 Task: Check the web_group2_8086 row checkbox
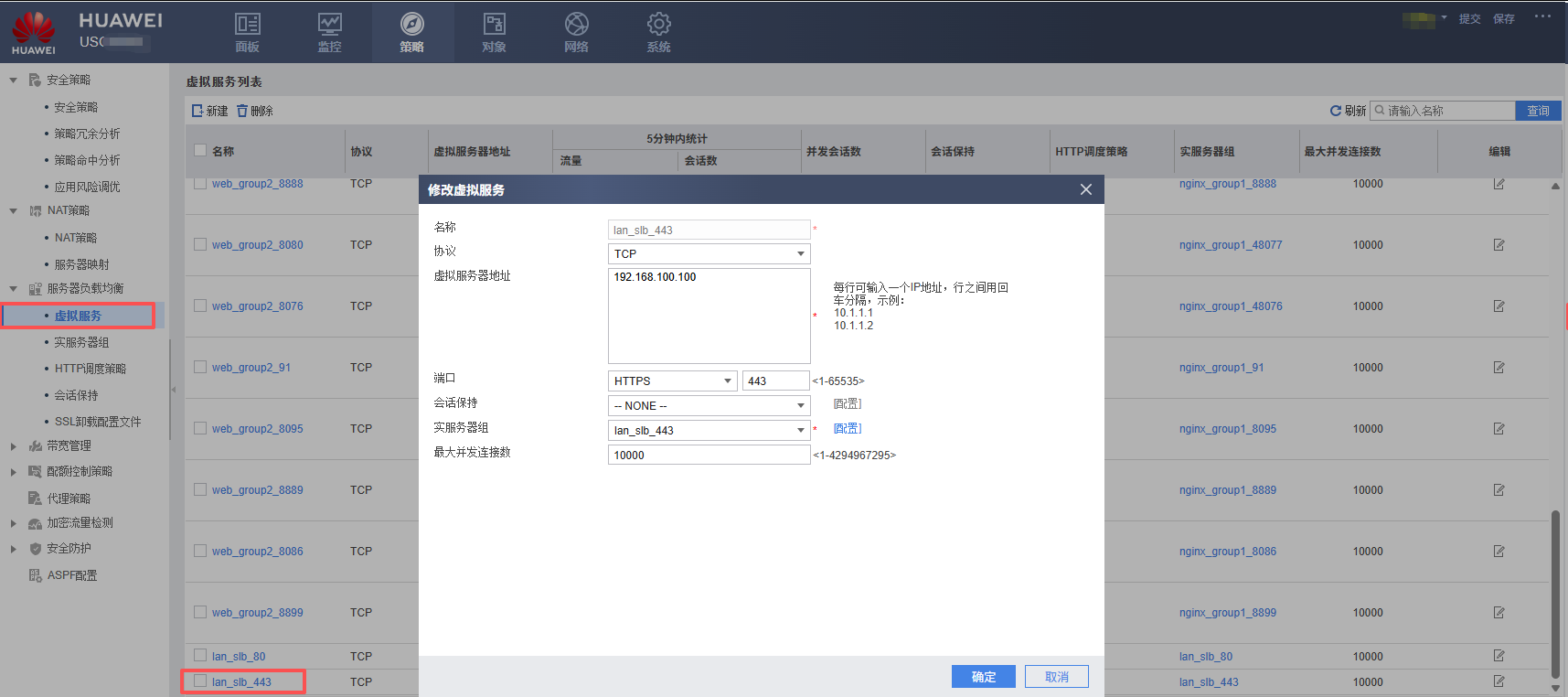200,551
